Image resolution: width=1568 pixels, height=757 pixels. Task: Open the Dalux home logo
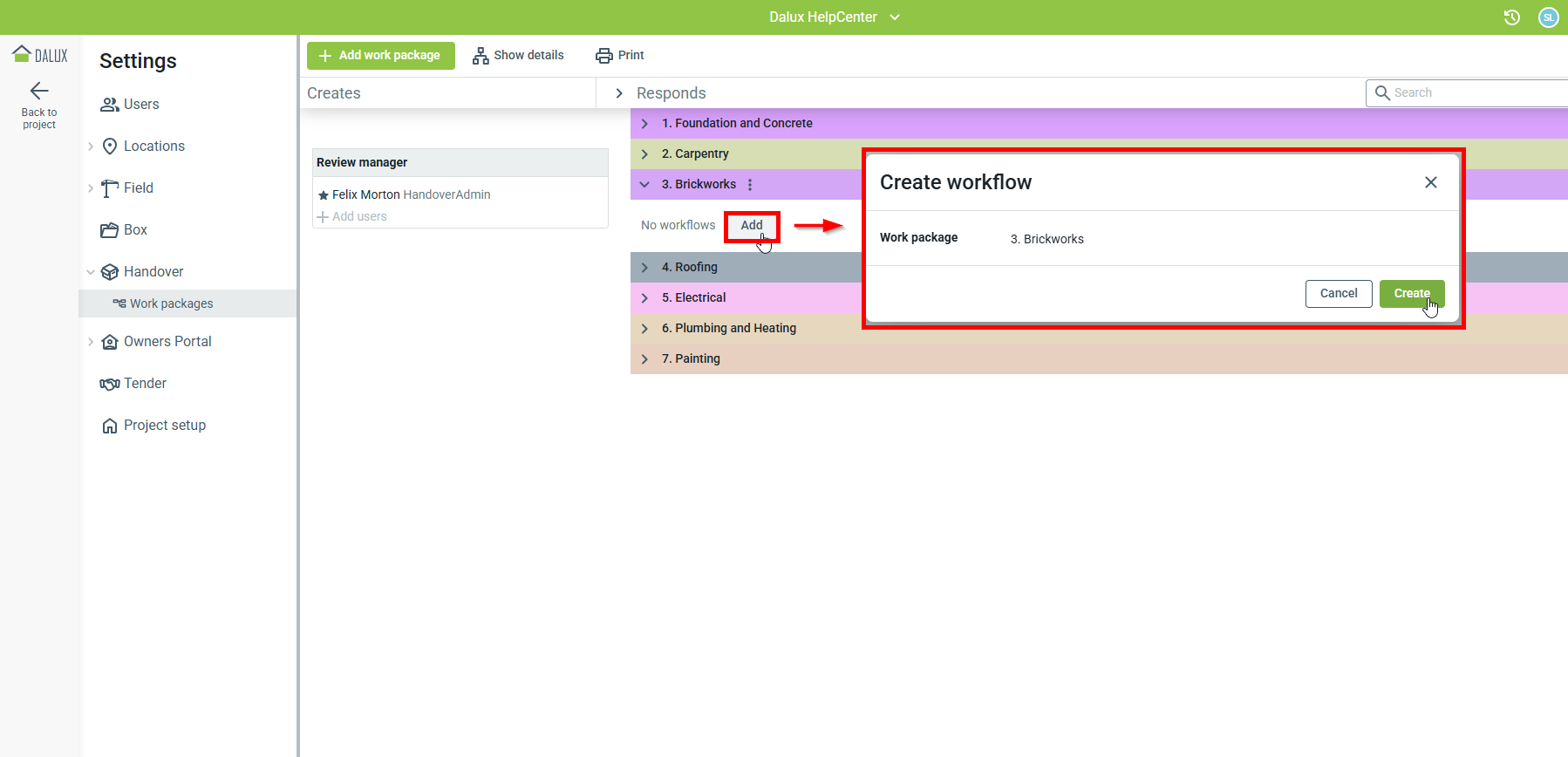point(39,55)
